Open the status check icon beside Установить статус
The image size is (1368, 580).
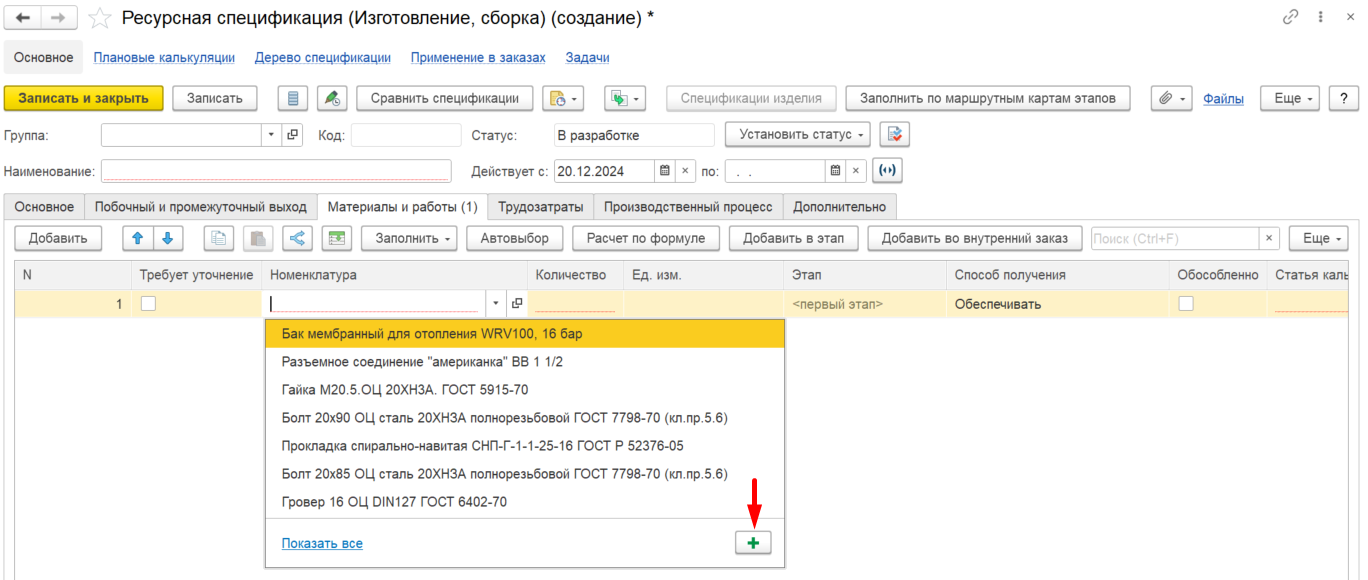click(x=895, y=134)
